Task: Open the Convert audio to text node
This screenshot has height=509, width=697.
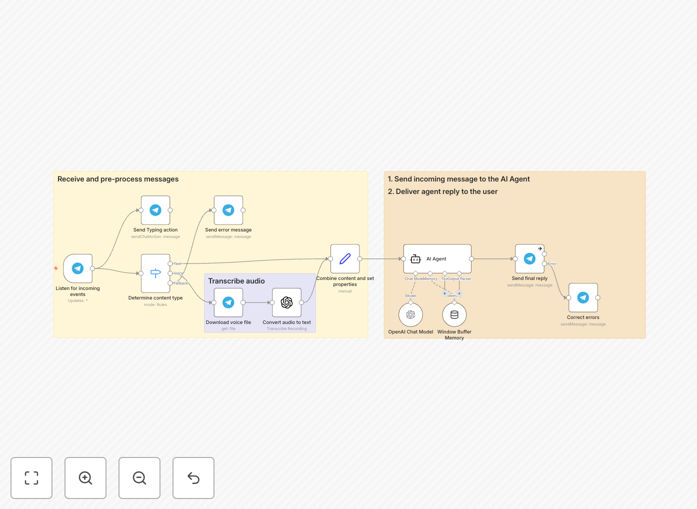Action: 287,302
